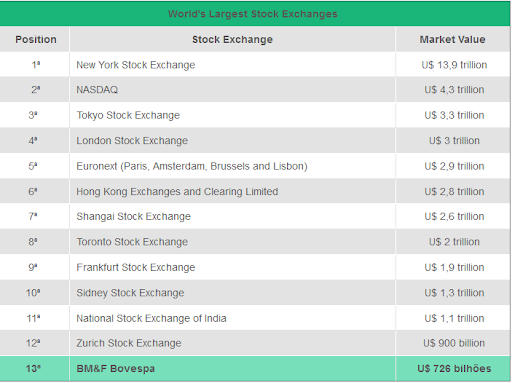Click London Stock Exchange name
512x383 pixels.
tap(132, 141)
